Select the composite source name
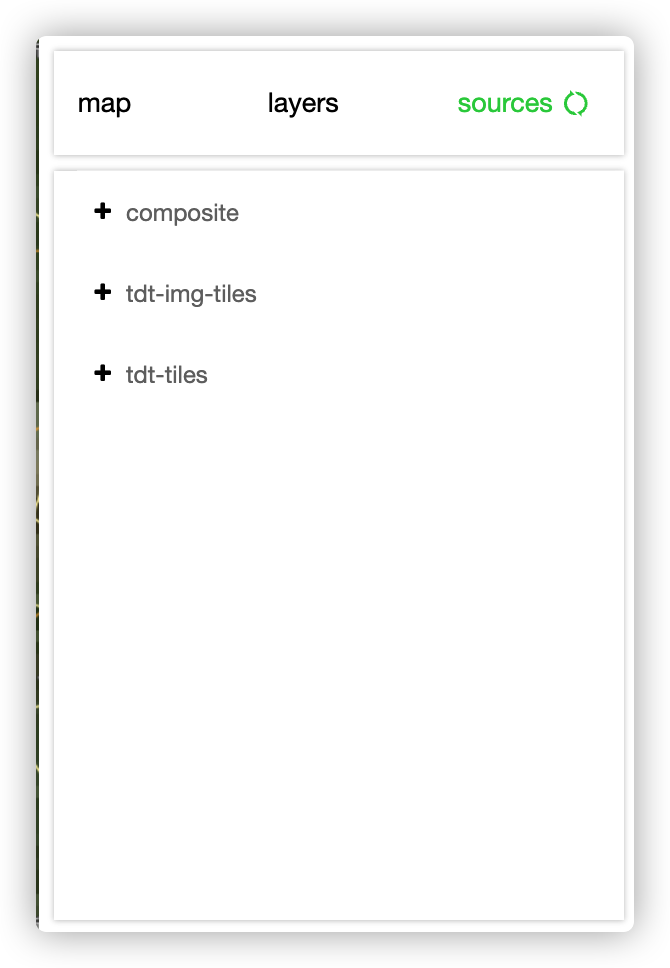 click(x=182, y=213)
